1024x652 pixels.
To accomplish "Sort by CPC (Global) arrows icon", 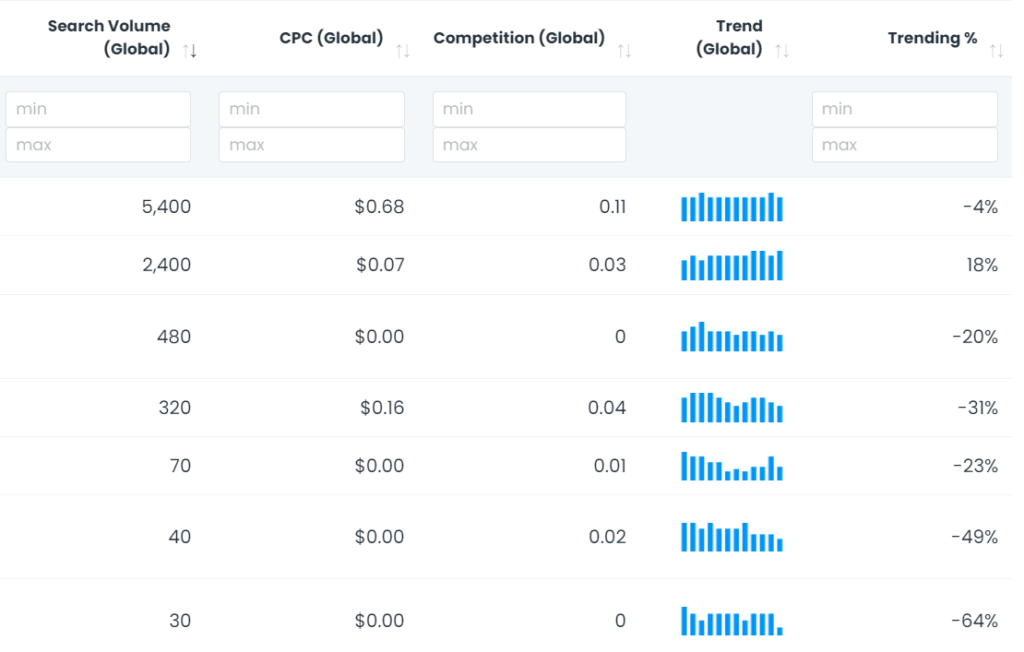I will pos(403,50).
